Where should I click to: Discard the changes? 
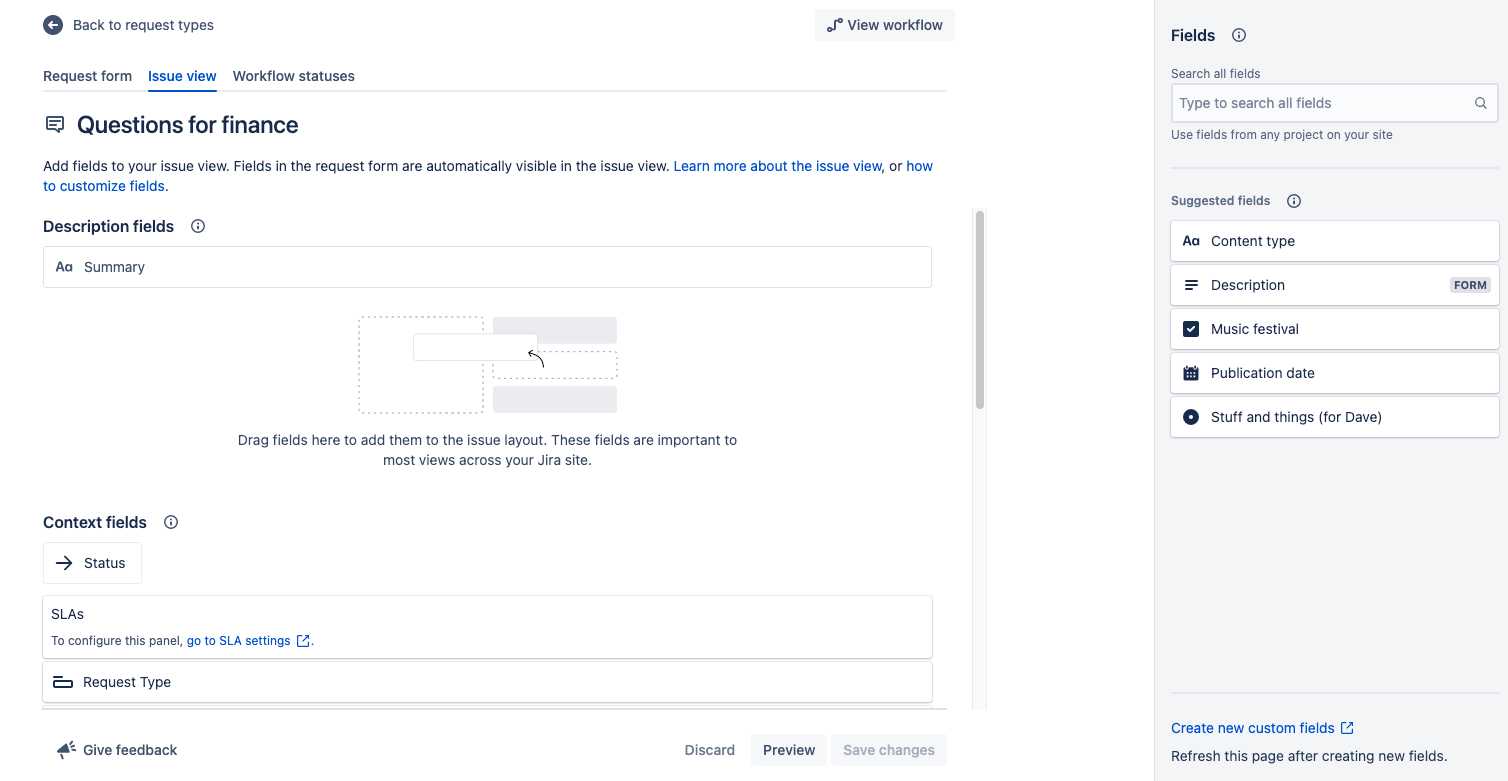[710, 750]
